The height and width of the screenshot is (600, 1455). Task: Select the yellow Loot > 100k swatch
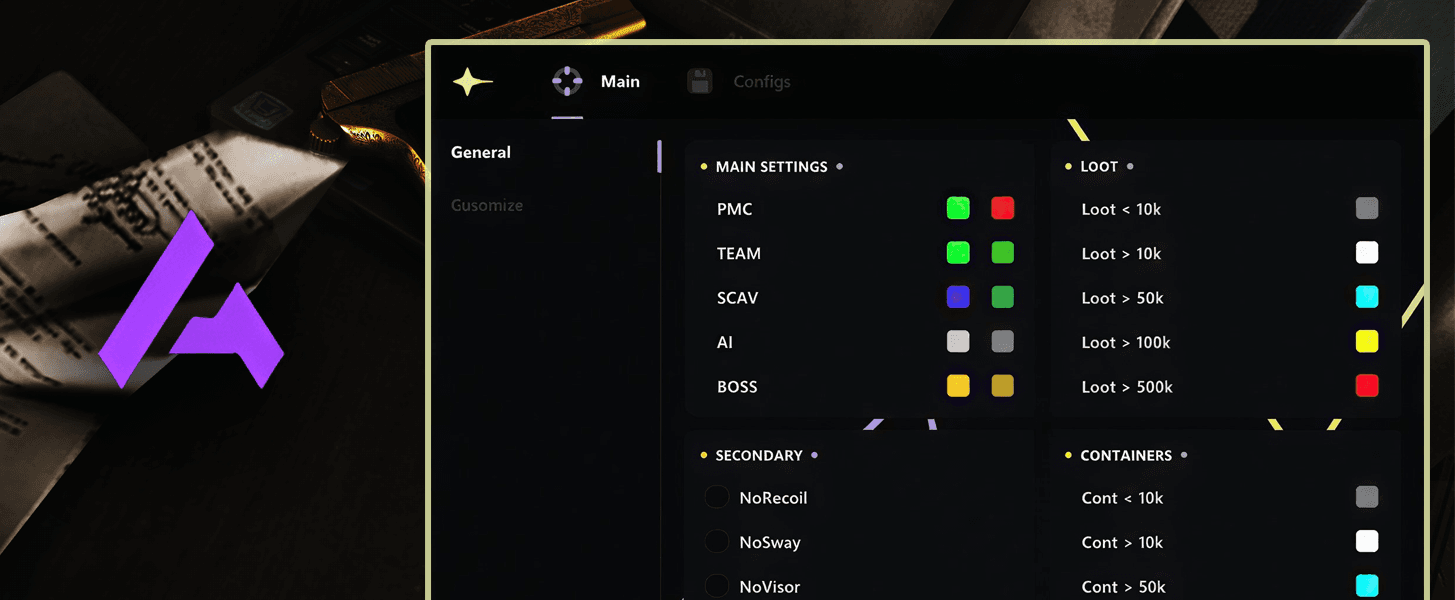point(1367,342)
